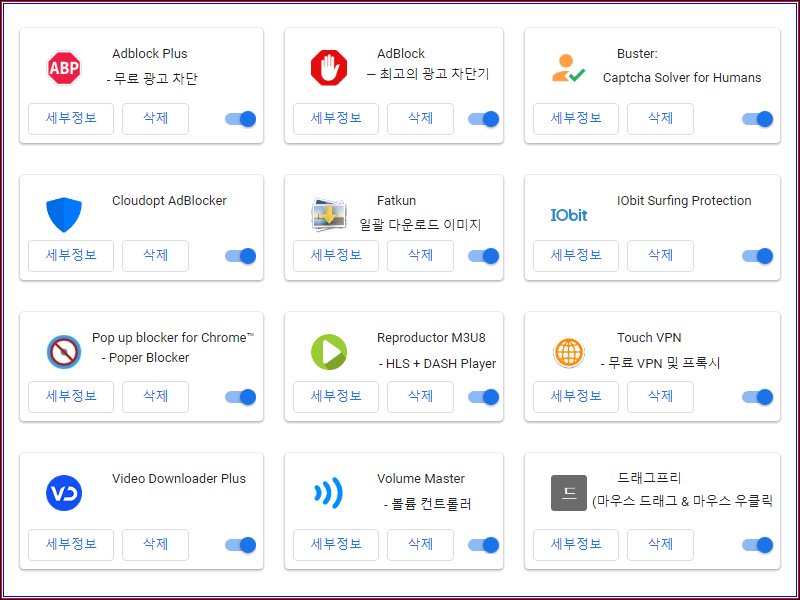800x600 pixels.
Task: Click 삭제 on Cloudopt AdBlocker card
Action: click(156, 256)
